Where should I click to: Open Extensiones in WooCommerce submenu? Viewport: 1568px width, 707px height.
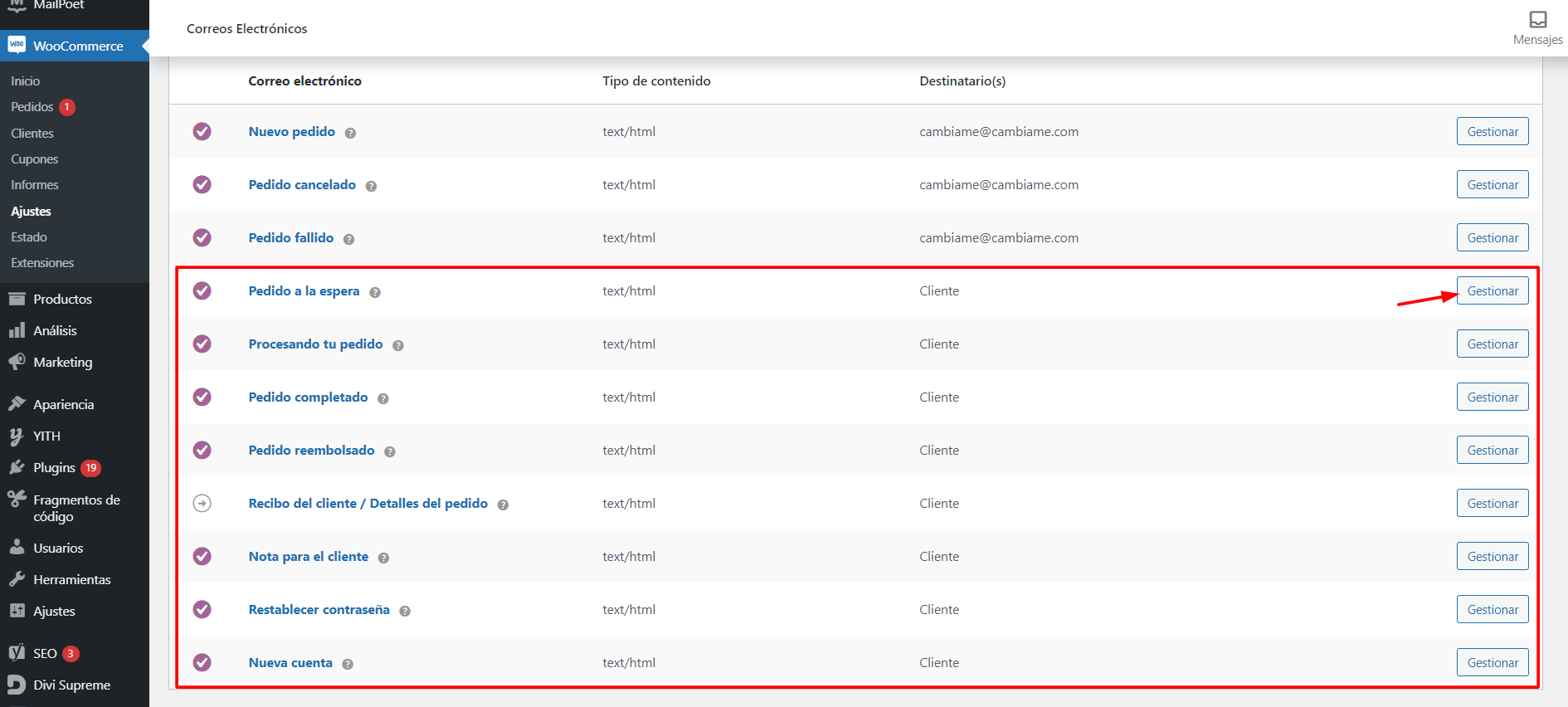(42, 262)
